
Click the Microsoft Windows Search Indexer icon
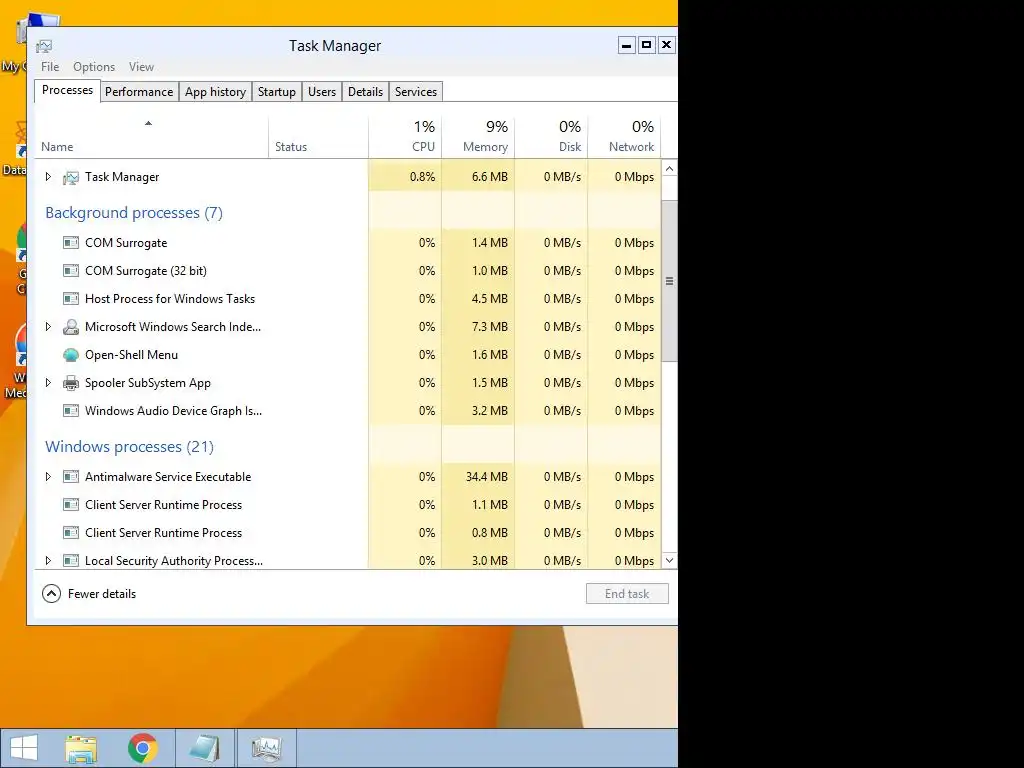[x=71, y=327]
